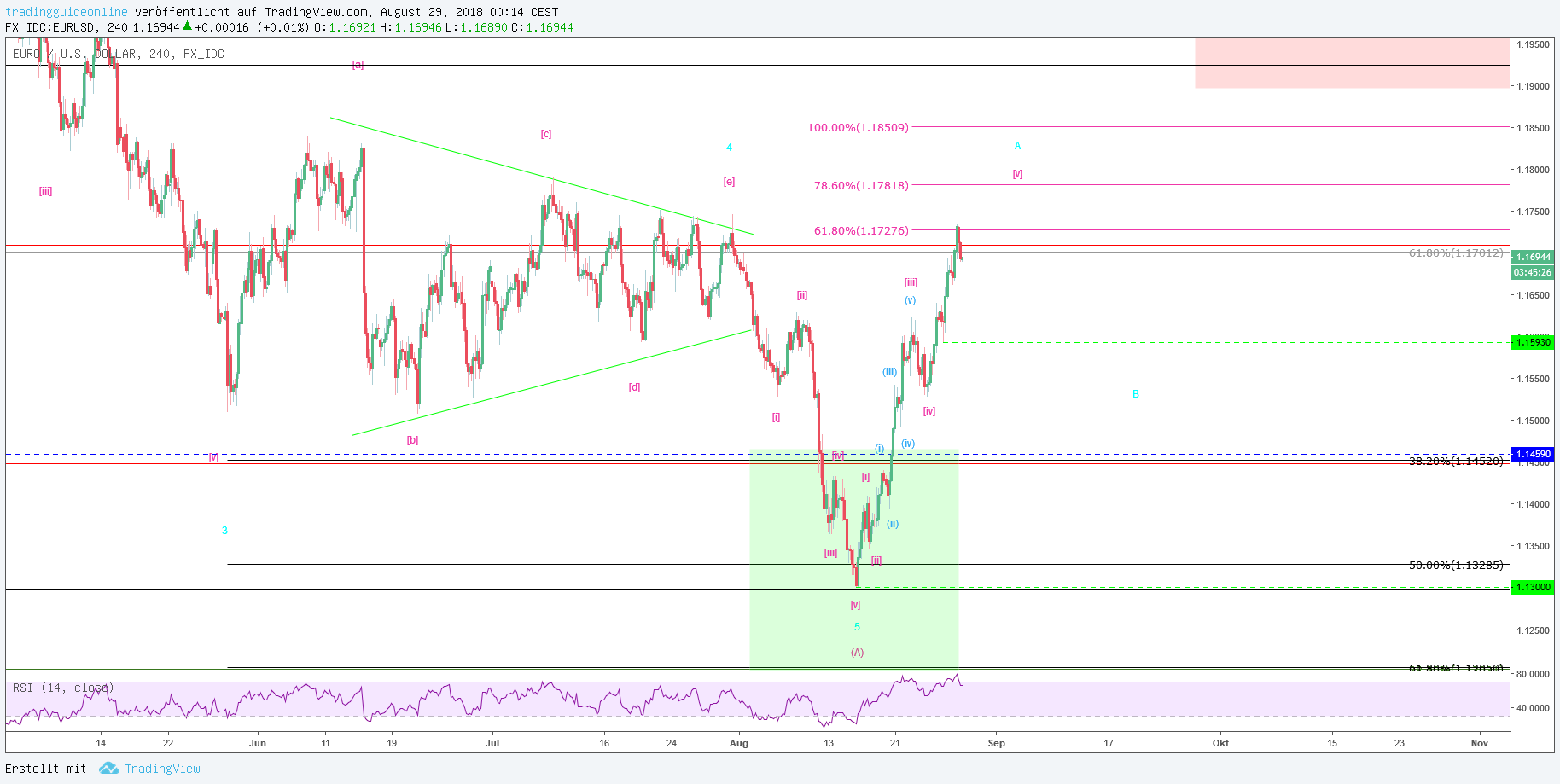Click the 1.12500 price axis label

(x=1533, y=630)
